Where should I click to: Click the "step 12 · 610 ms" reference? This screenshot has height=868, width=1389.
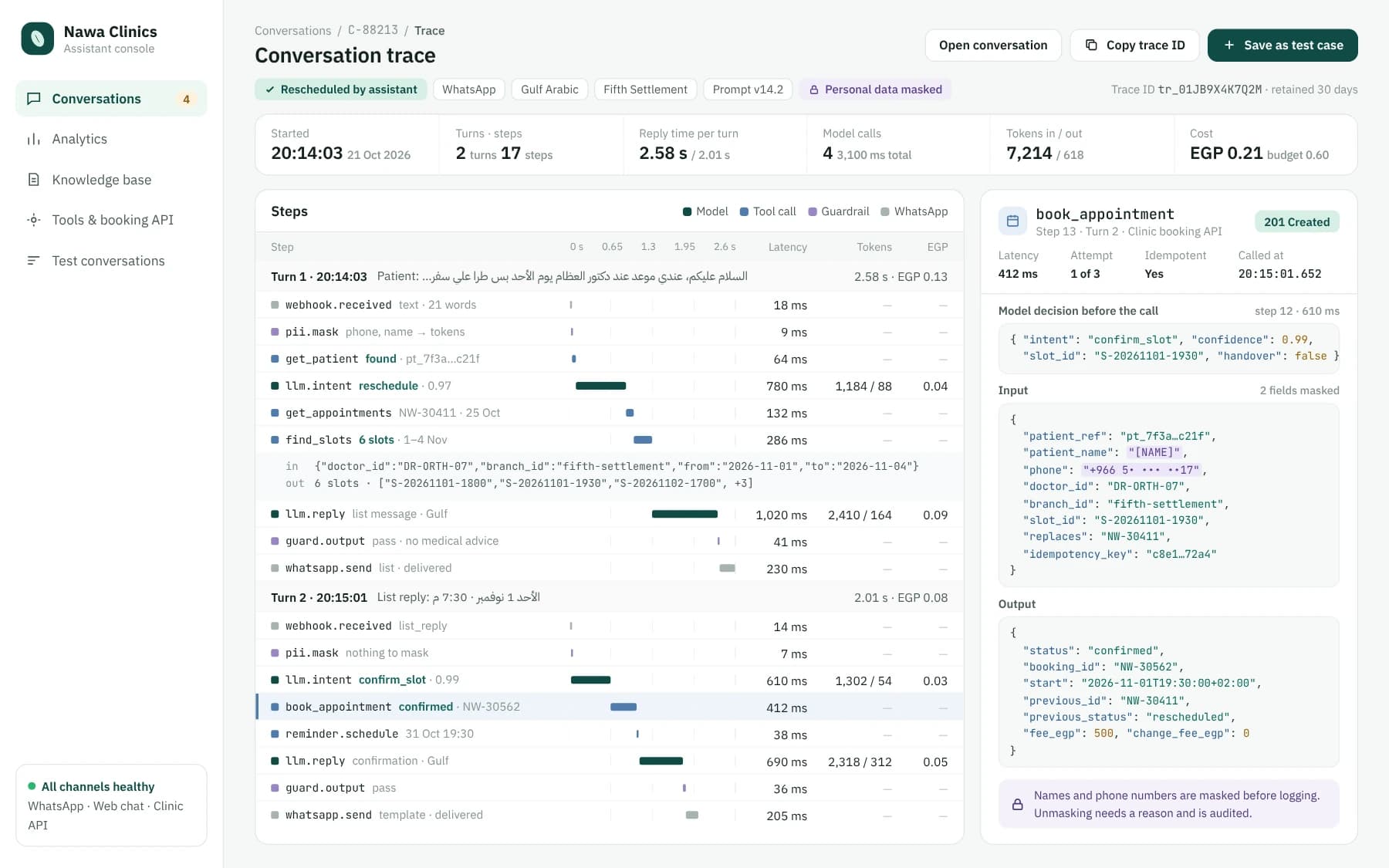click(1296, 311)
